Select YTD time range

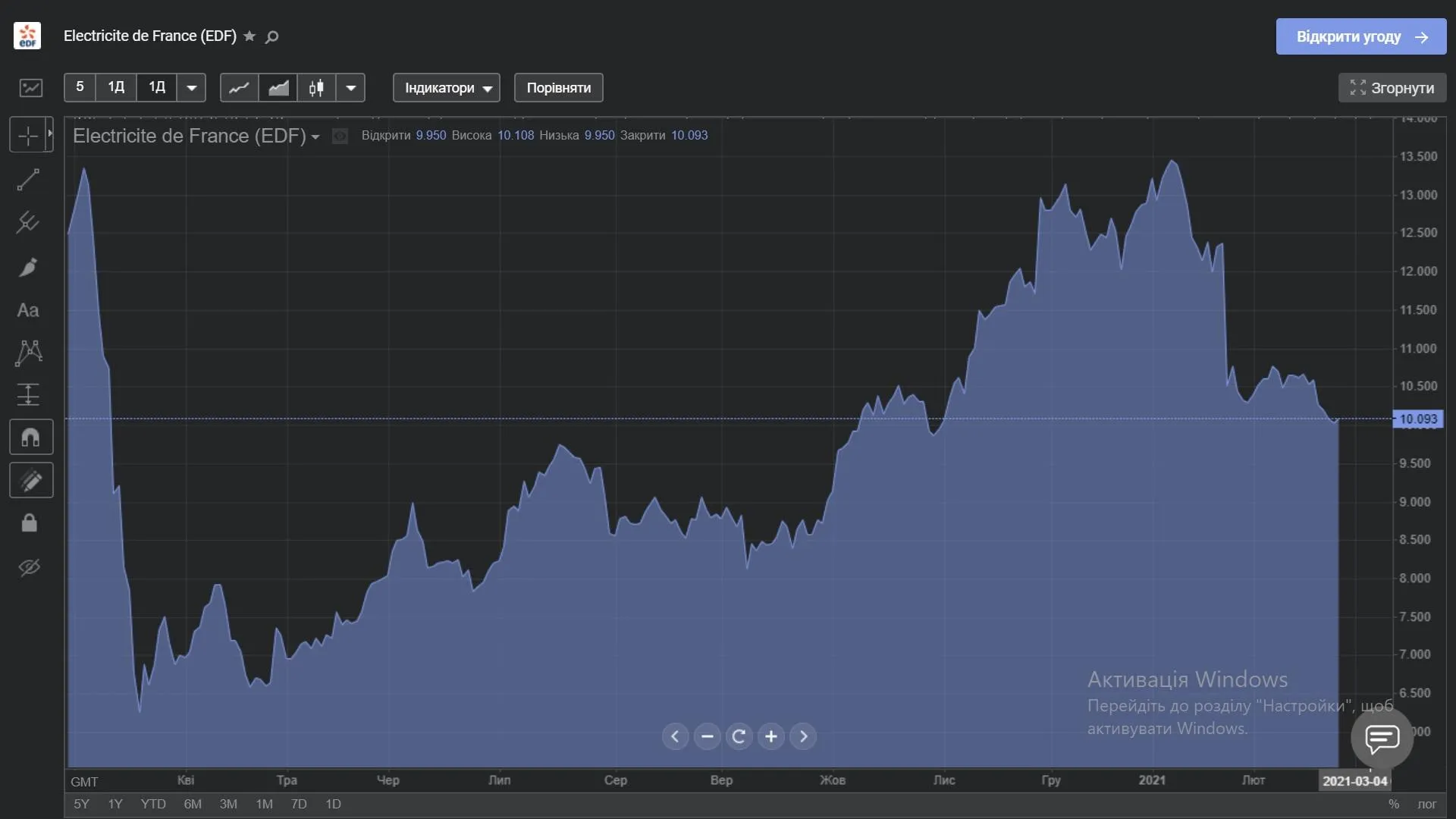(153, 805)
